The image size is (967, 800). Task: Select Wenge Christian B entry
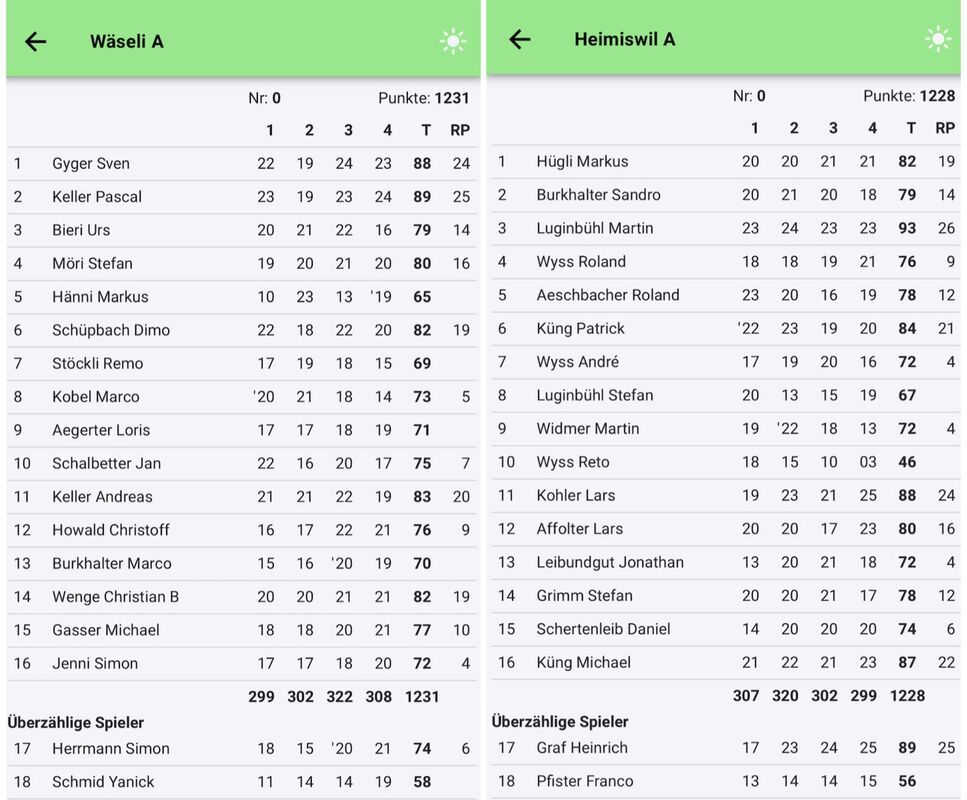[115, 597]
